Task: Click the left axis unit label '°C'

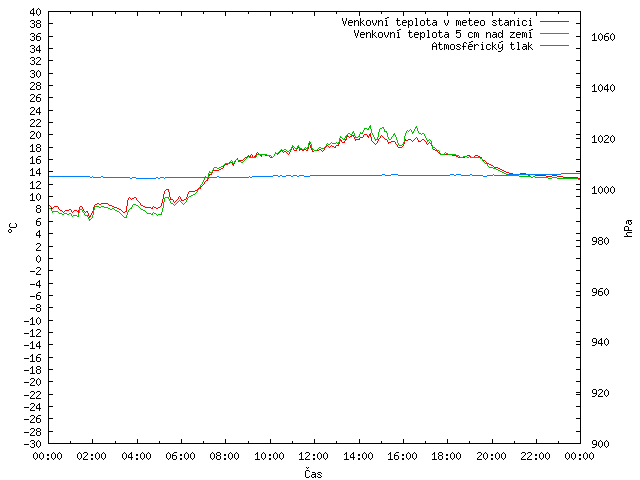Action: (x=13, y=228)
